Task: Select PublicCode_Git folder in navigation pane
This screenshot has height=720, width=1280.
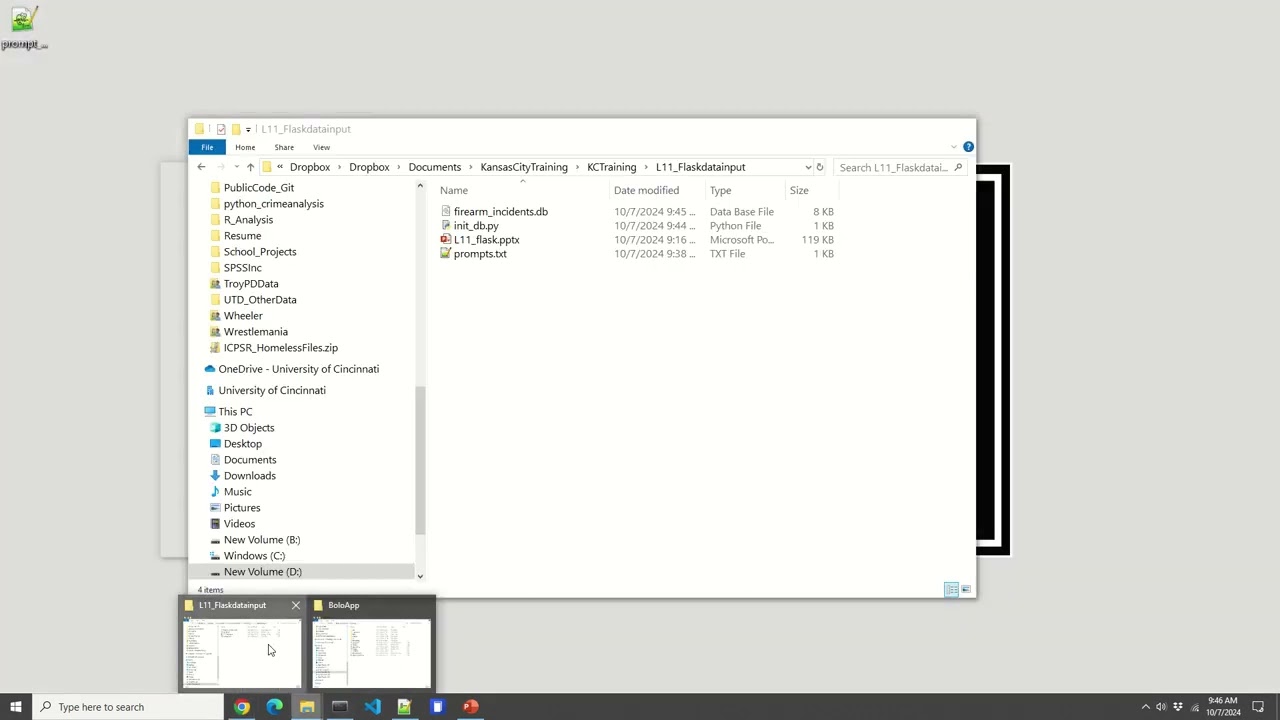Action: tap(258, 187)
